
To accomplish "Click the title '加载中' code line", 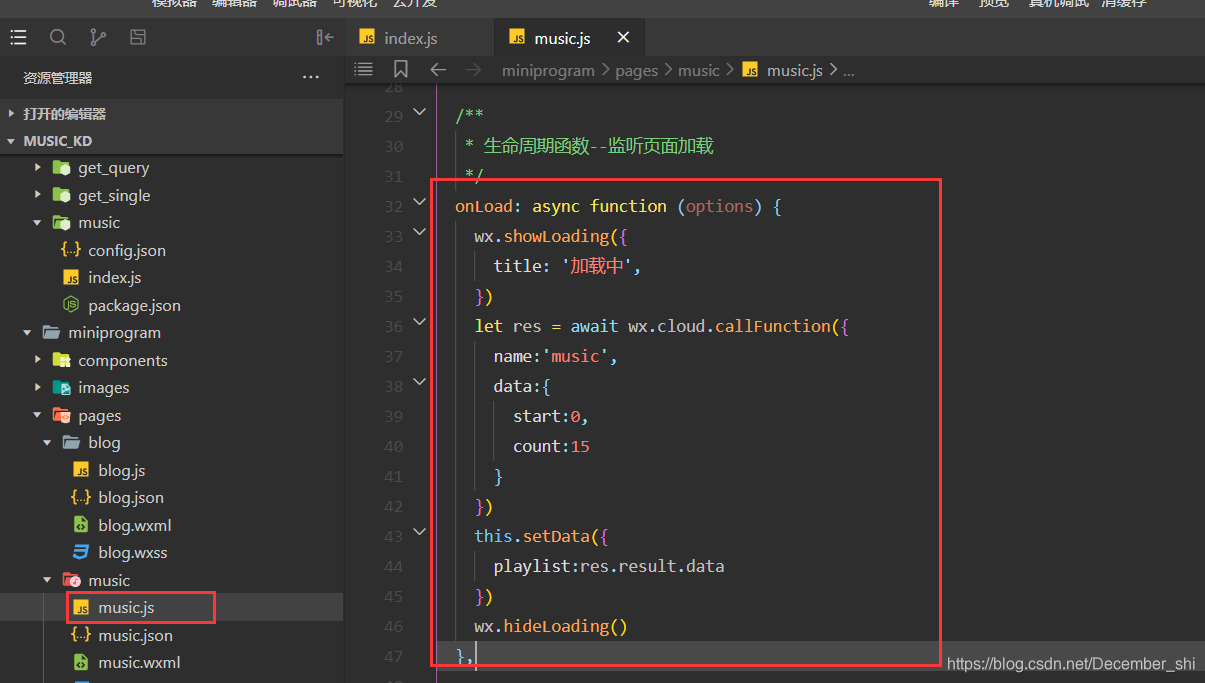I will tap(567, 266).
